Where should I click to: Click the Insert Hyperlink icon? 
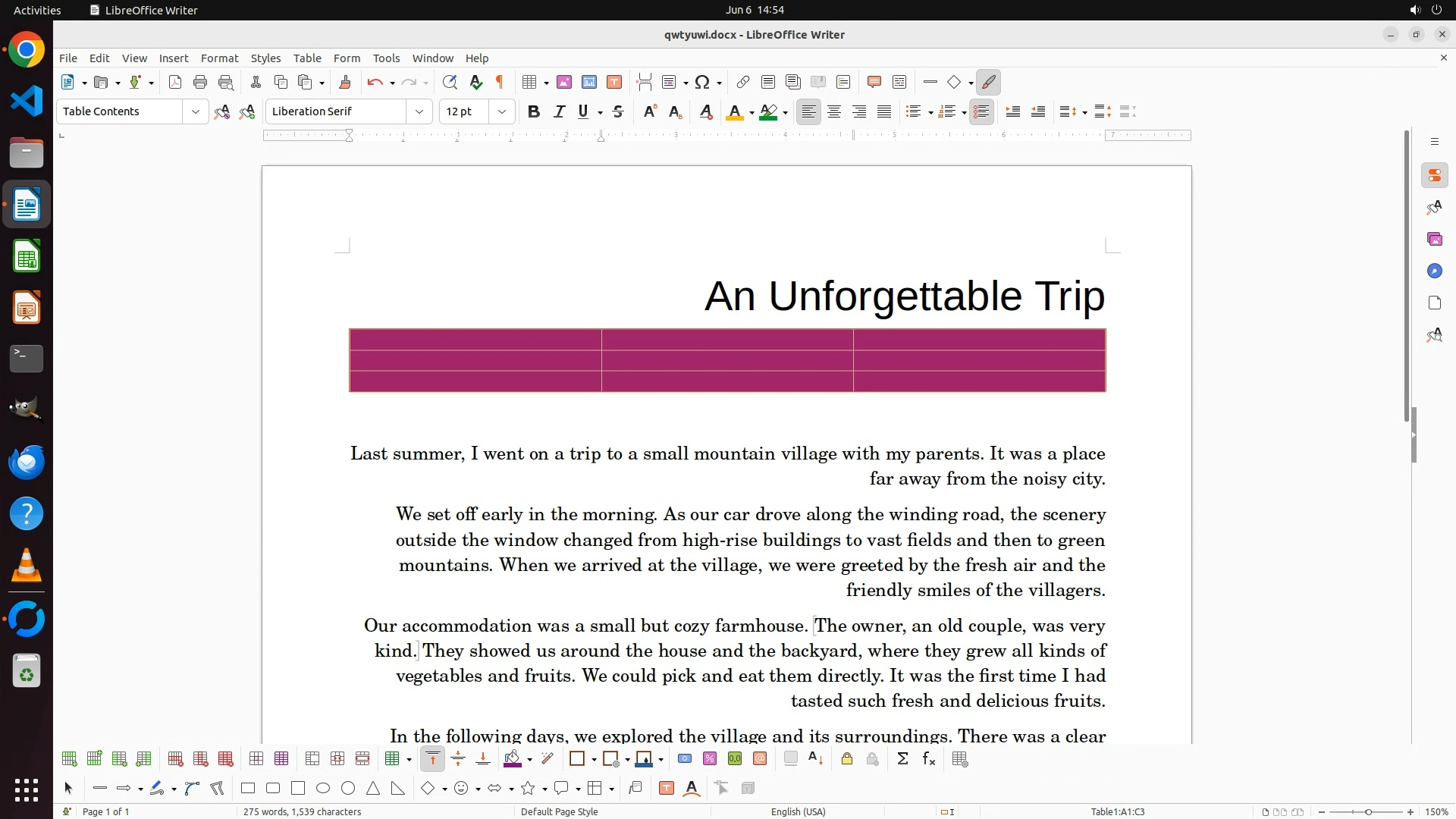(x=743, y=82)
